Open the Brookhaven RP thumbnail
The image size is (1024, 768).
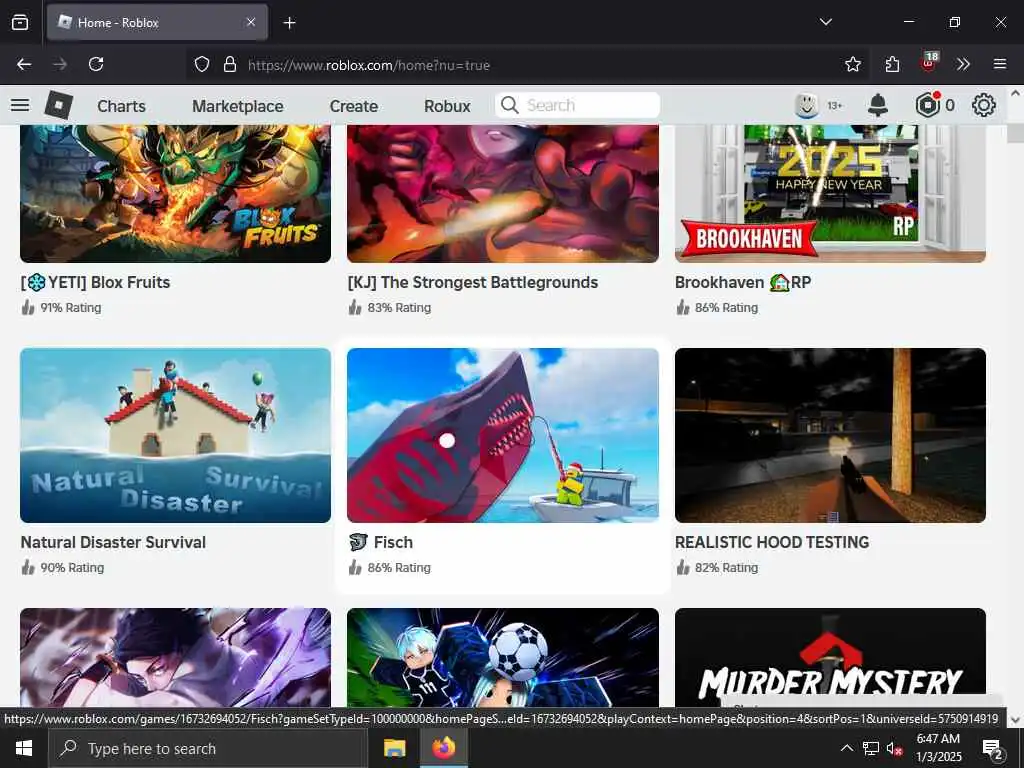[x=830, y=194]
